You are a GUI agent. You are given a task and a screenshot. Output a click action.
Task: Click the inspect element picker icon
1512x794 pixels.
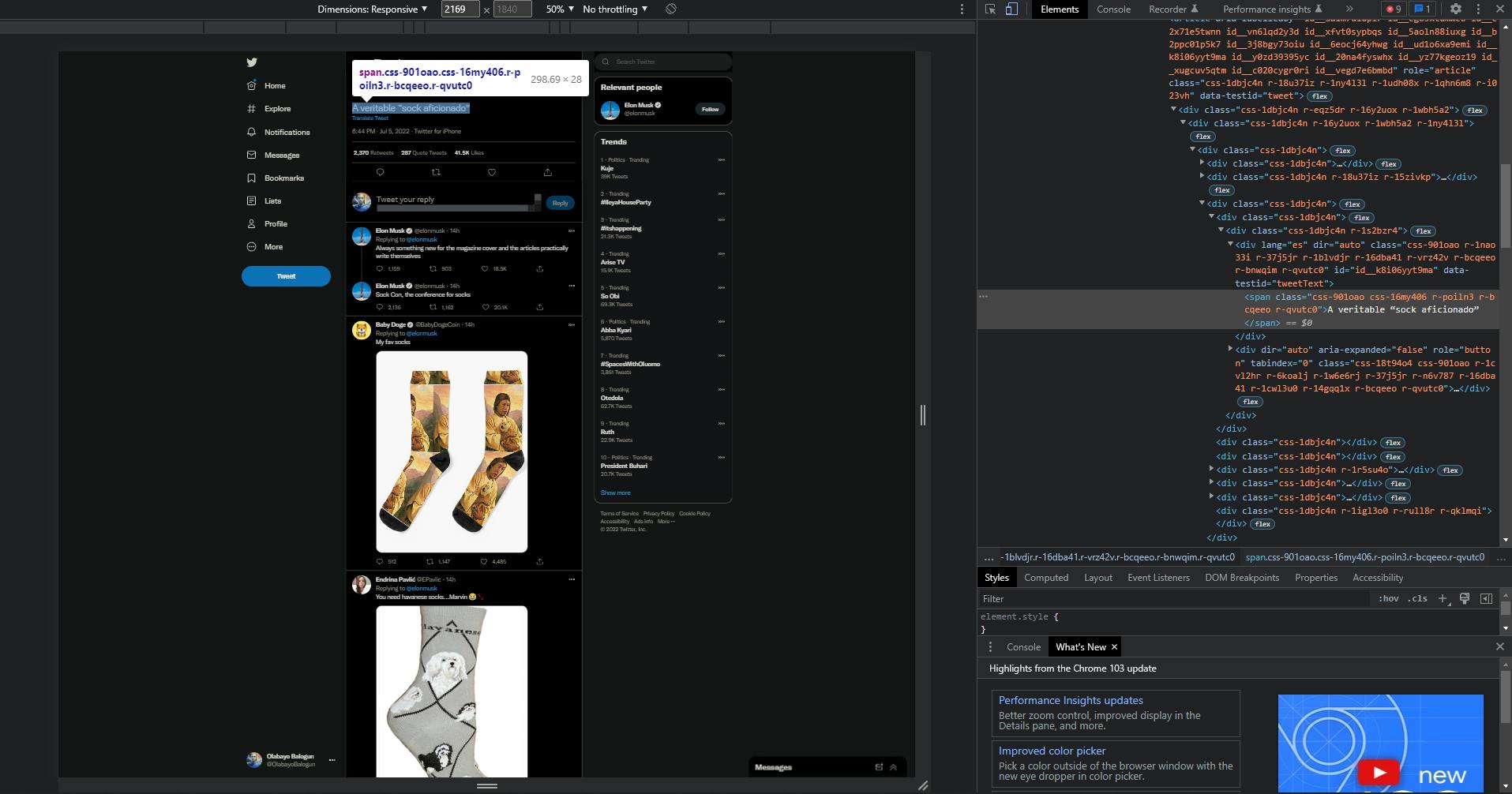(991, 9)
